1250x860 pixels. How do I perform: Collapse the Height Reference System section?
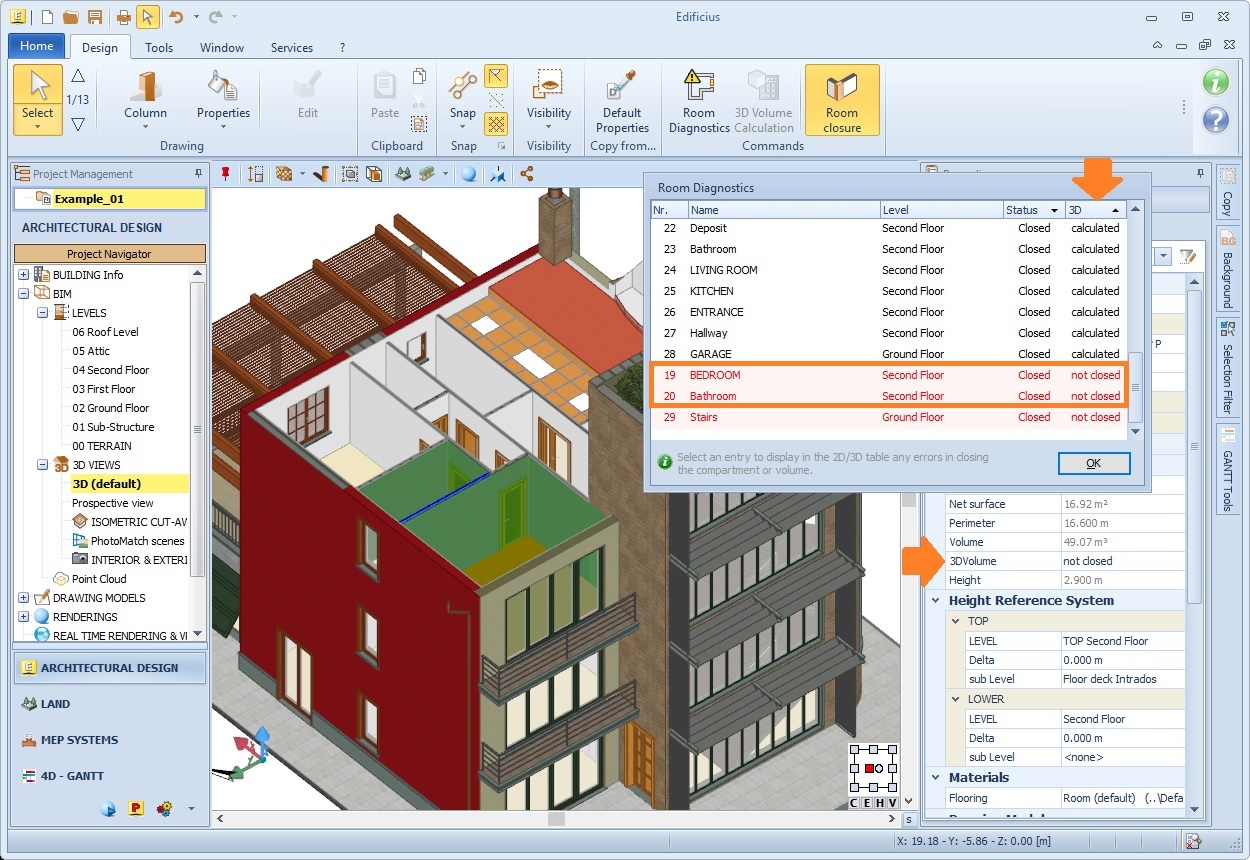[x=936, y=601]
